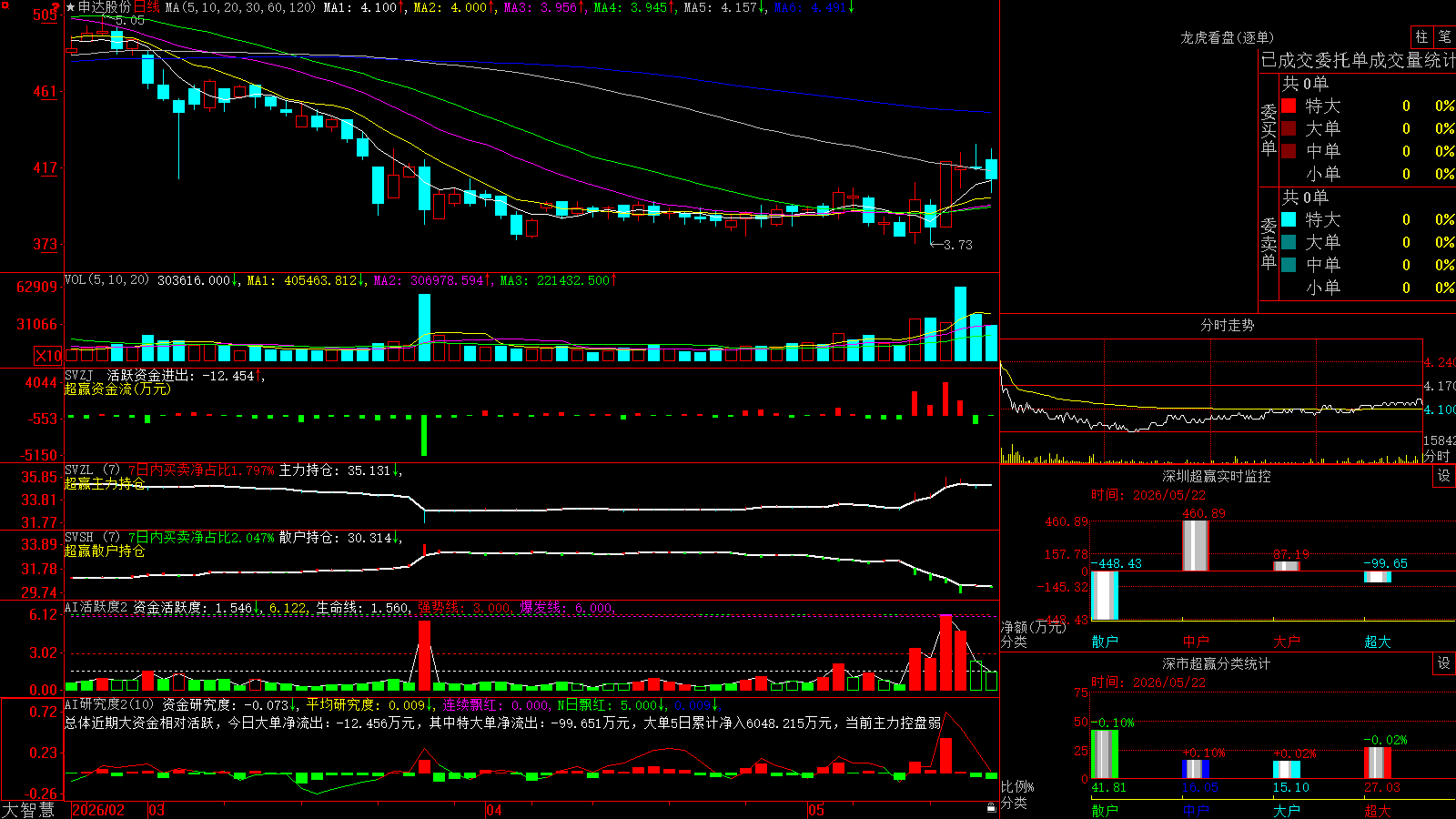
Task: Click the SVZJ indicator name
Action: (x=79, y=375)
